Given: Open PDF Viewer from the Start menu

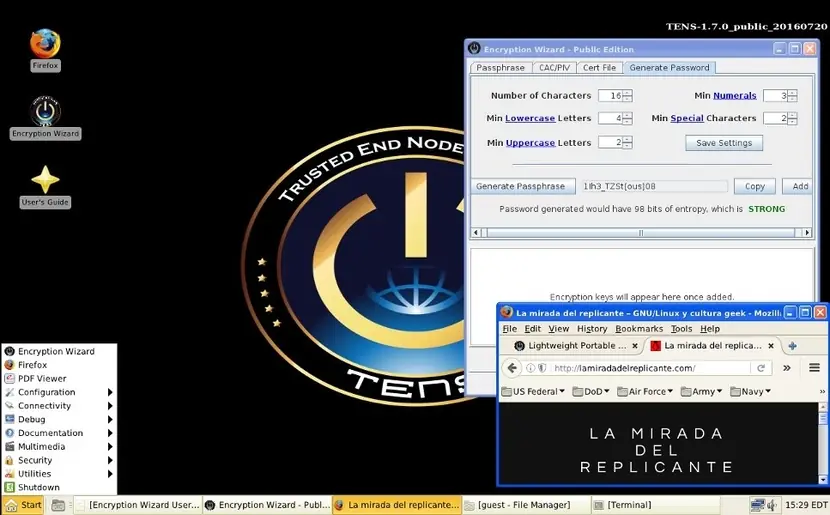Looking at the screenshot, I should (58, 378).
